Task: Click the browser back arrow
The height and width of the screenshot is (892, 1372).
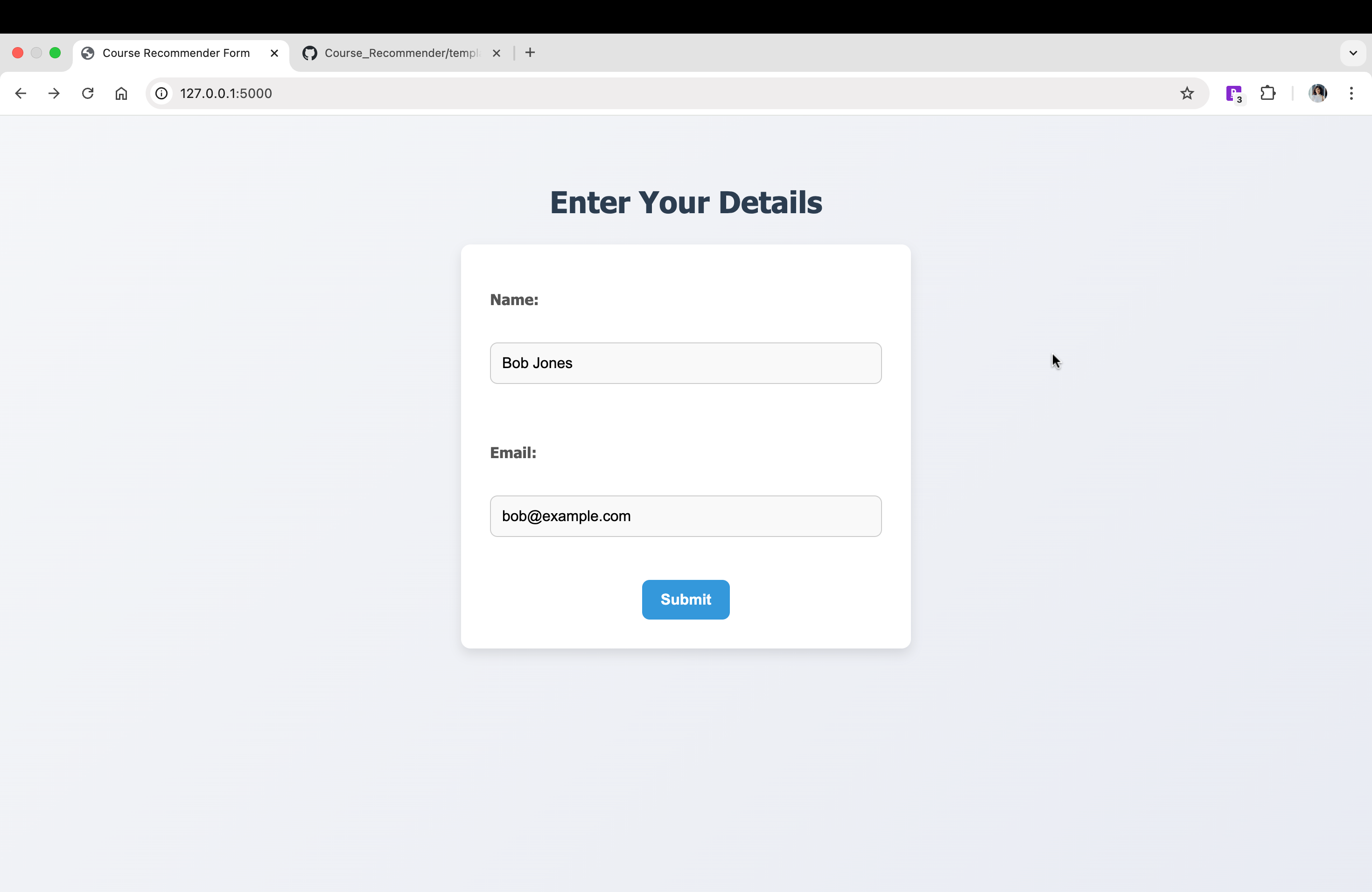Action: [x=21, y=93]
